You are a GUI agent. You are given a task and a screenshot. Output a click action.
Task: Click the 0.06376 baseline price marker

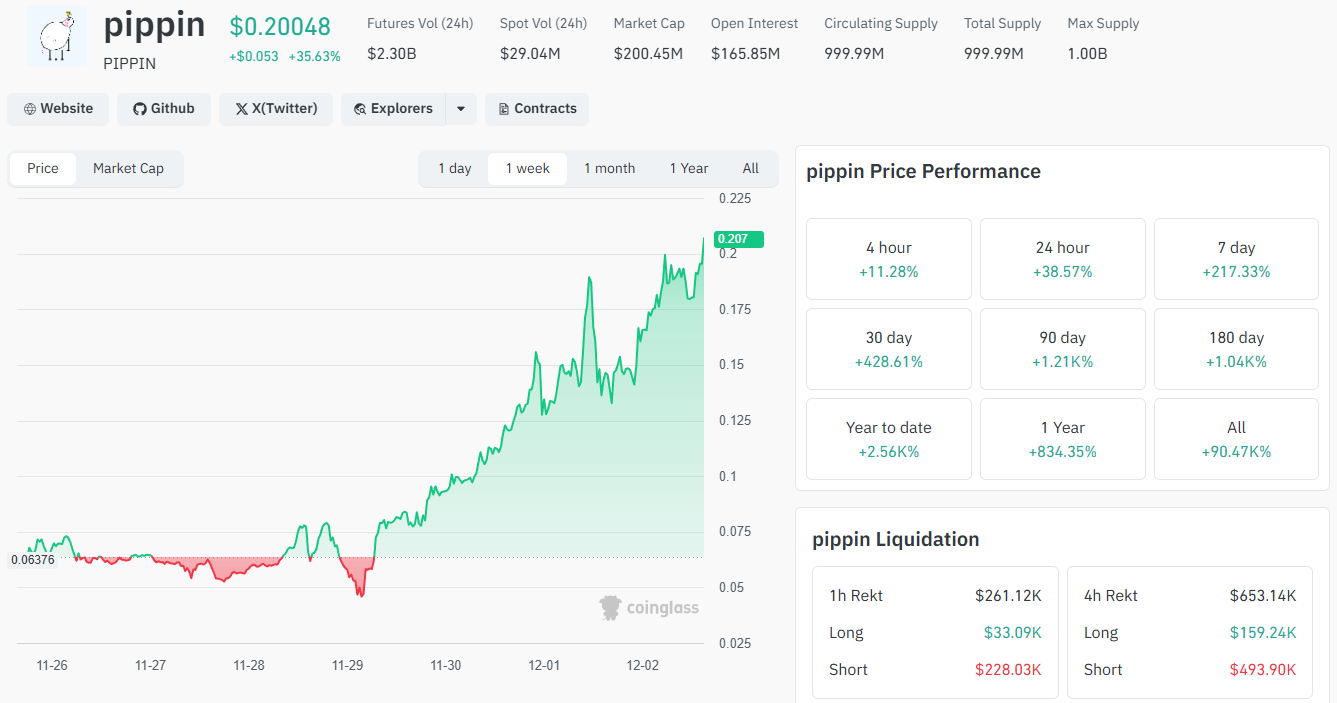pyautogui.click(x=33, y=559)
